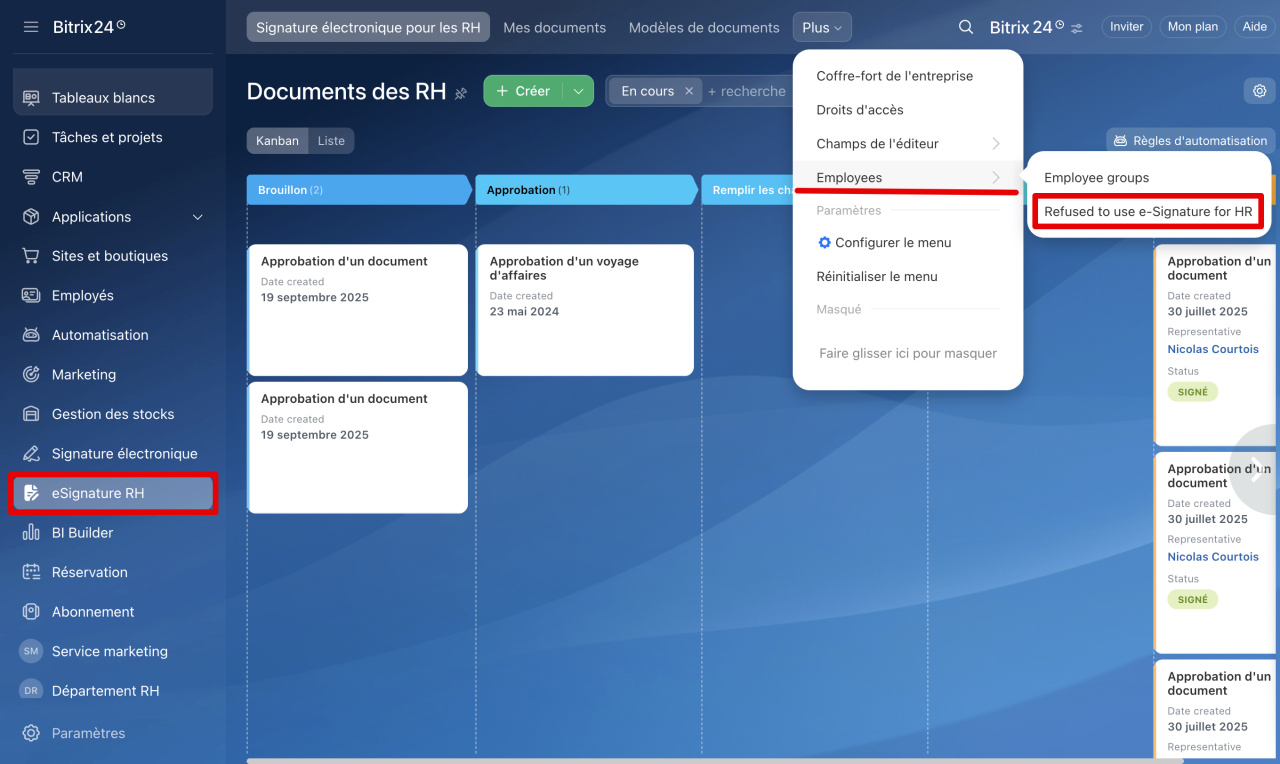Viewport: 1280px width, 764px height.
Task: Open the search magnifier icon
Action: point(965,27)
